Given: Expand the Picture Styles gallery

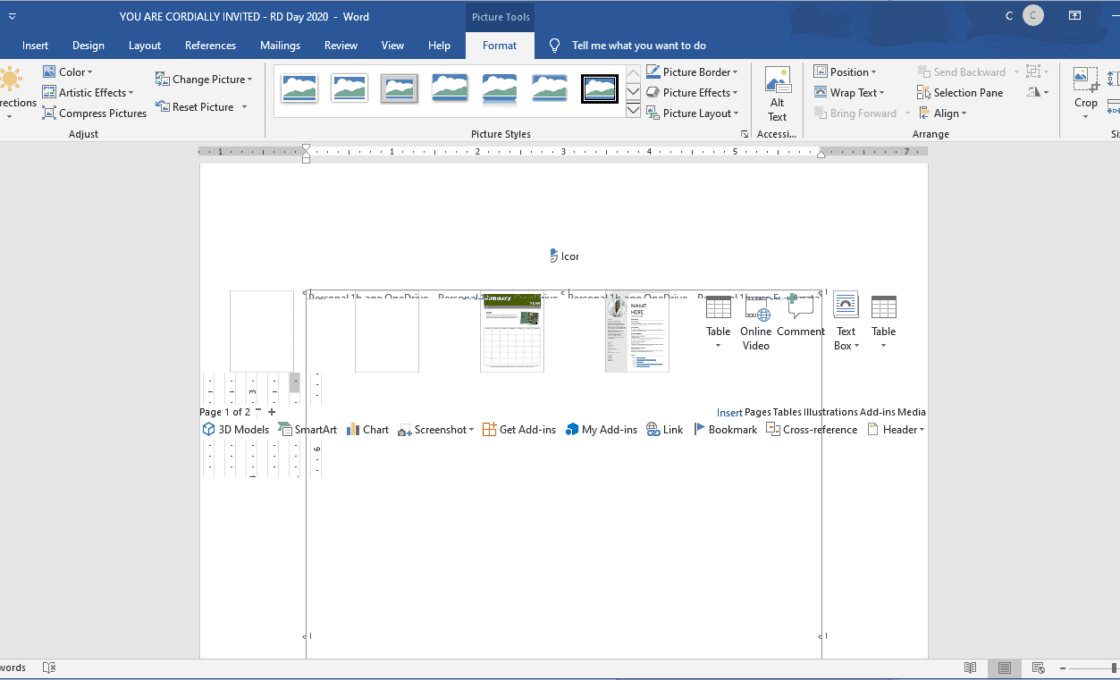Looking at the screenshot, I should pyautogui.click(x=633, y=111).
